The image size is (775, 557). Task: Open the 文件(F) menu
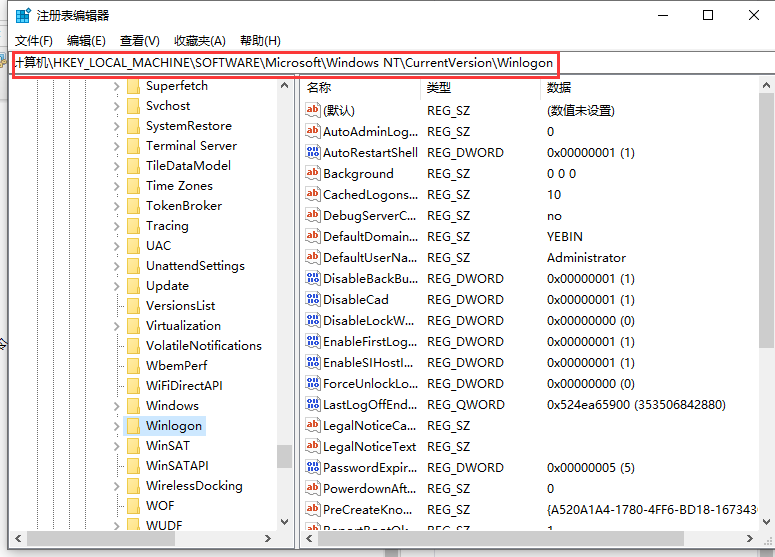point(33,41)
